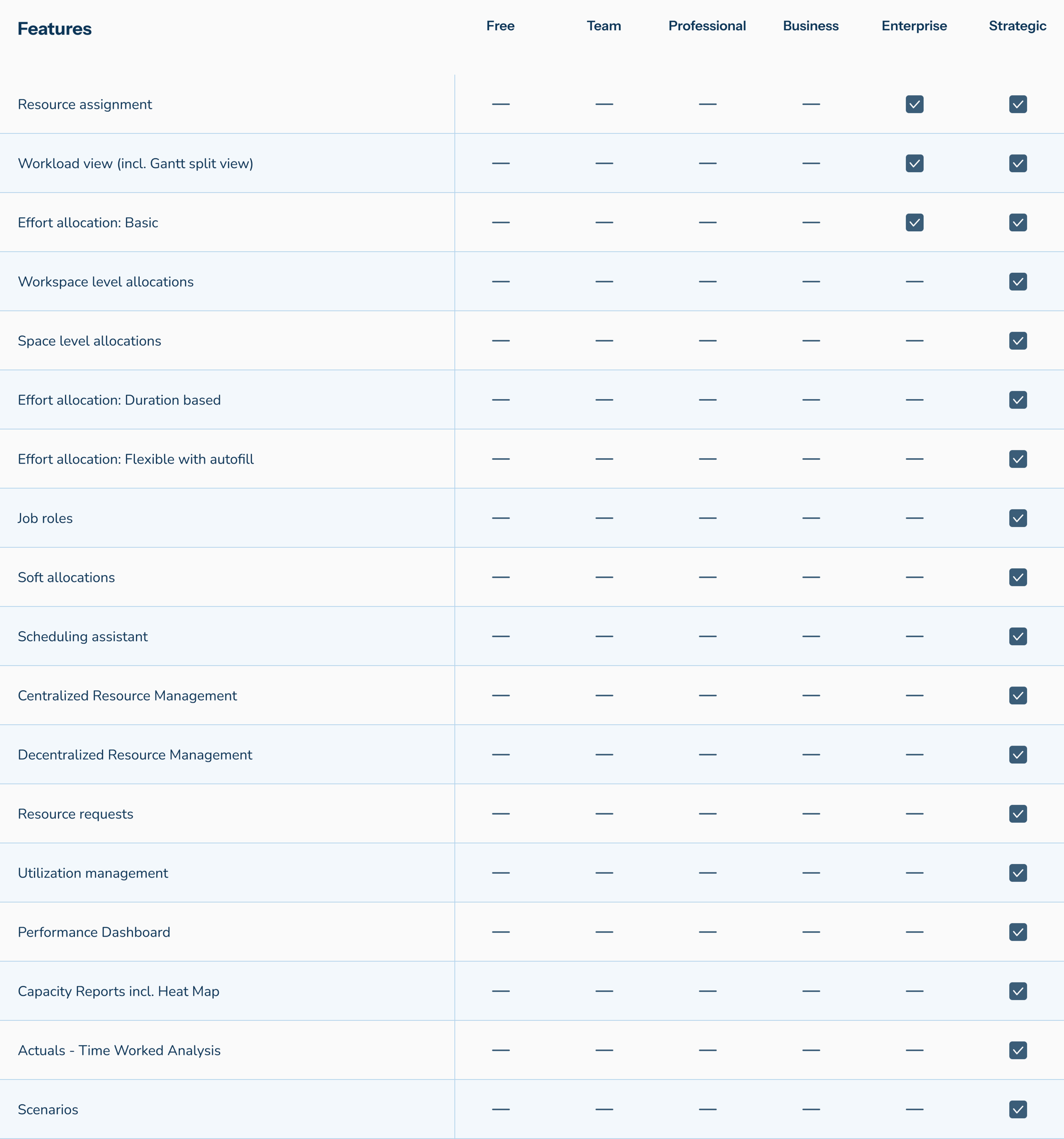1064x1139 pixels.
Task: Click Strategic checkmark for Workspace level allocations
Action: click(1018, 281)
